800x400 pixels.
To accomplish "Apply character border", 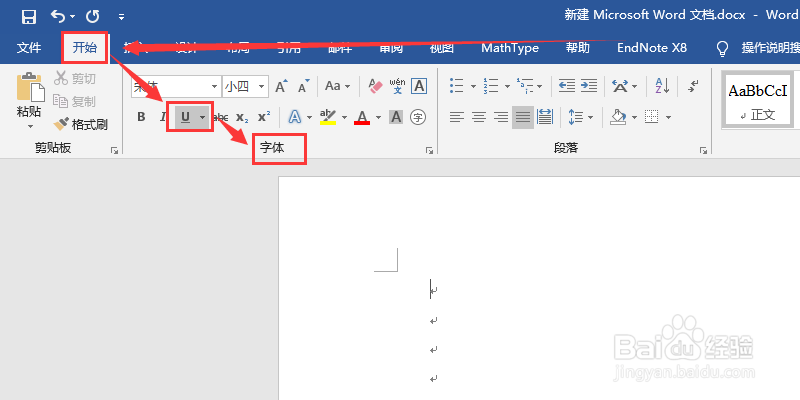I will point(419,86).
